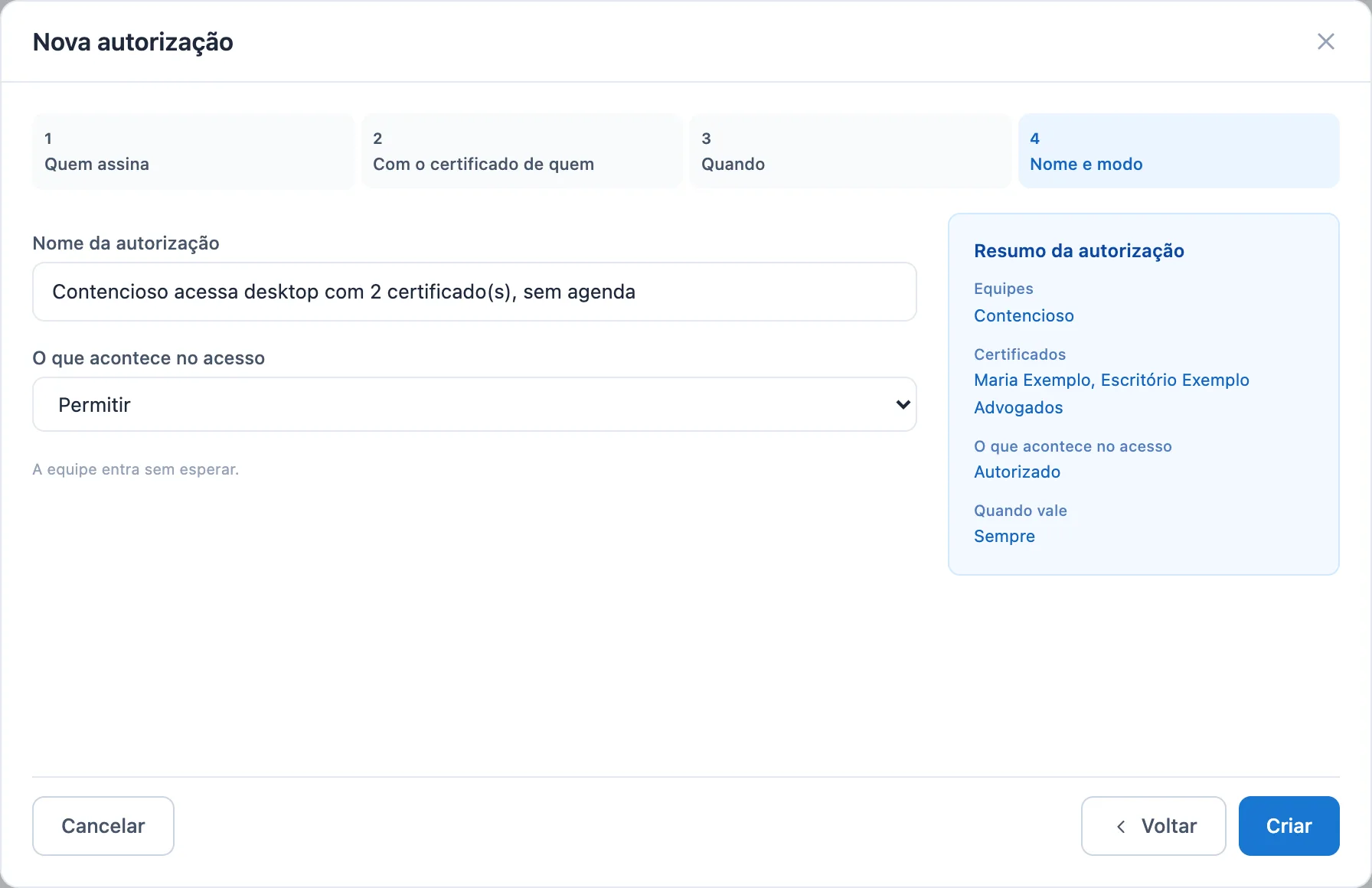Click the Nome da autorização text field
This screenshot has width=1372, height=888.
(475, 292)
